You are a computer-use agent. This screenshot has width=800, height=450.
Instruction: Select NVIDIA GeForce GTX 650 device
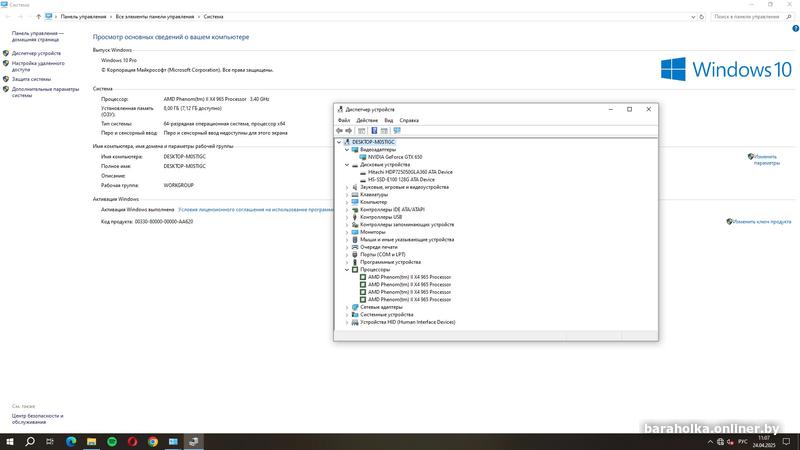pos(395,157)
